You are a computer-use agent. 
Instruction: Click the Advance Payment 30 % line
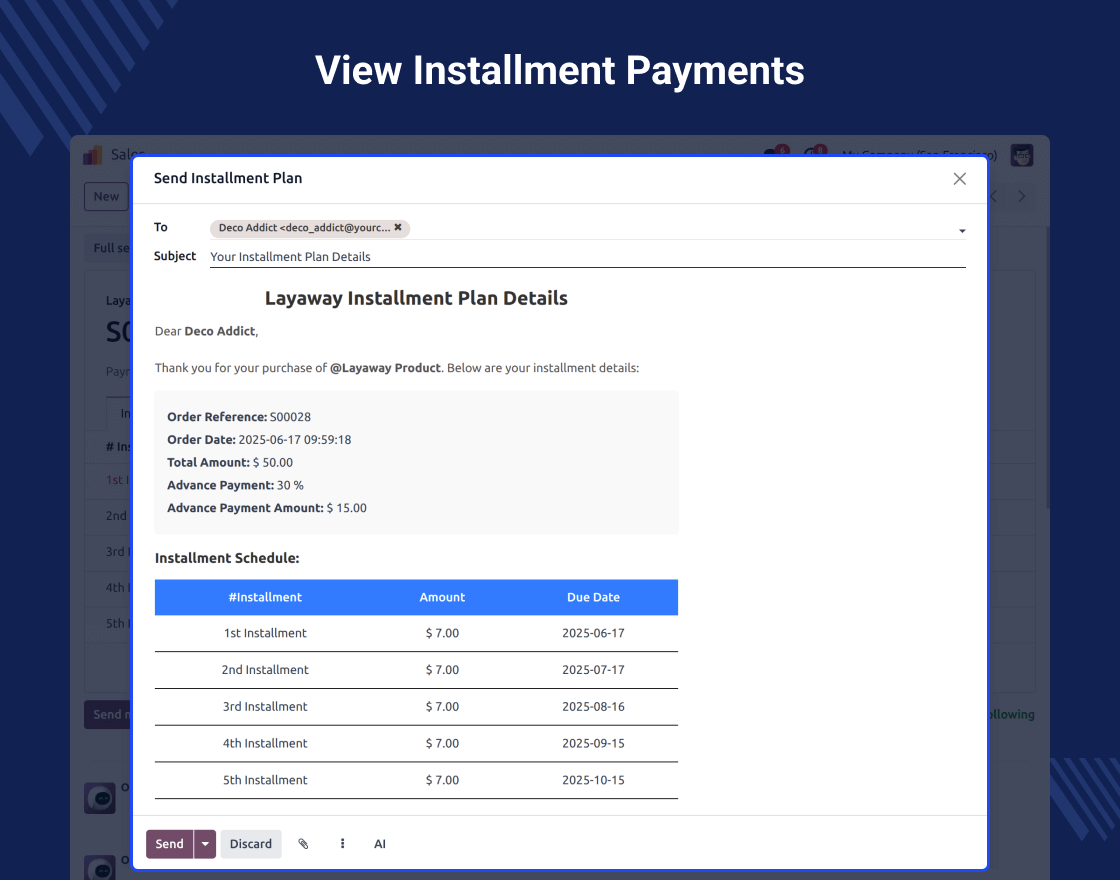[235, 485]
